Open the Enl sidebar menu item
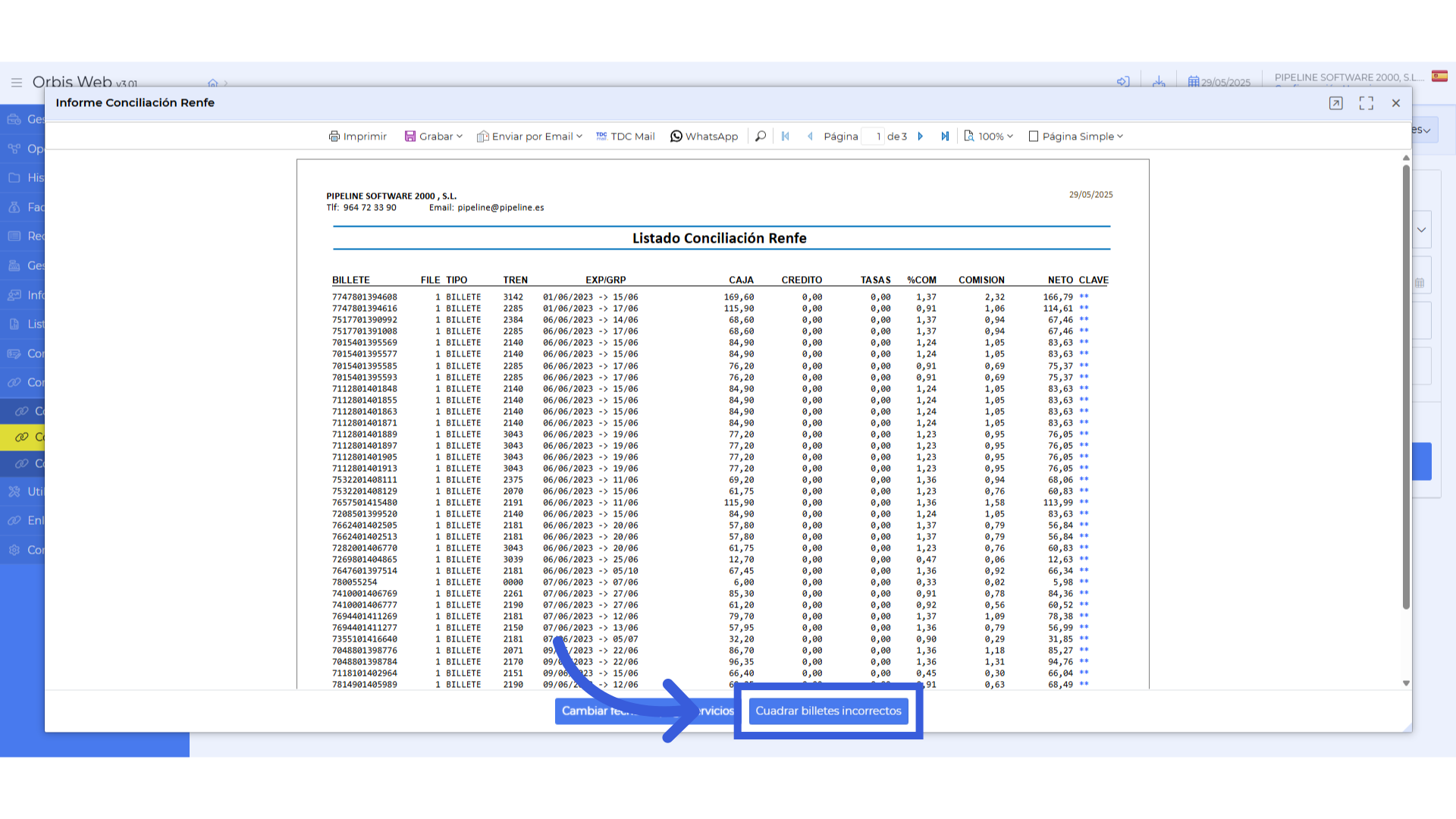1456x819 pixels. tap(23, 520)
